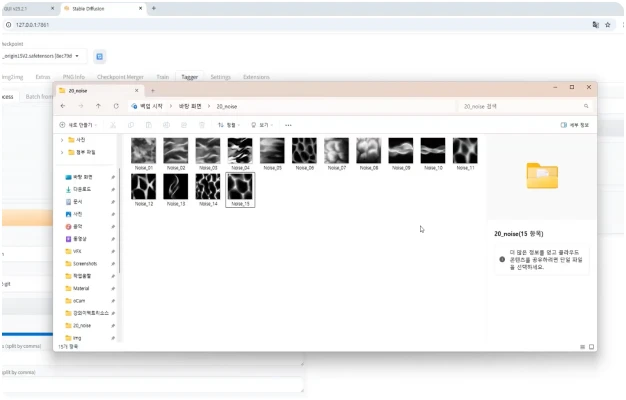Viewport: 626px width, 400px height.
Task: Open 다운로드 in the sidebar
Action: (x=82, y=189)
